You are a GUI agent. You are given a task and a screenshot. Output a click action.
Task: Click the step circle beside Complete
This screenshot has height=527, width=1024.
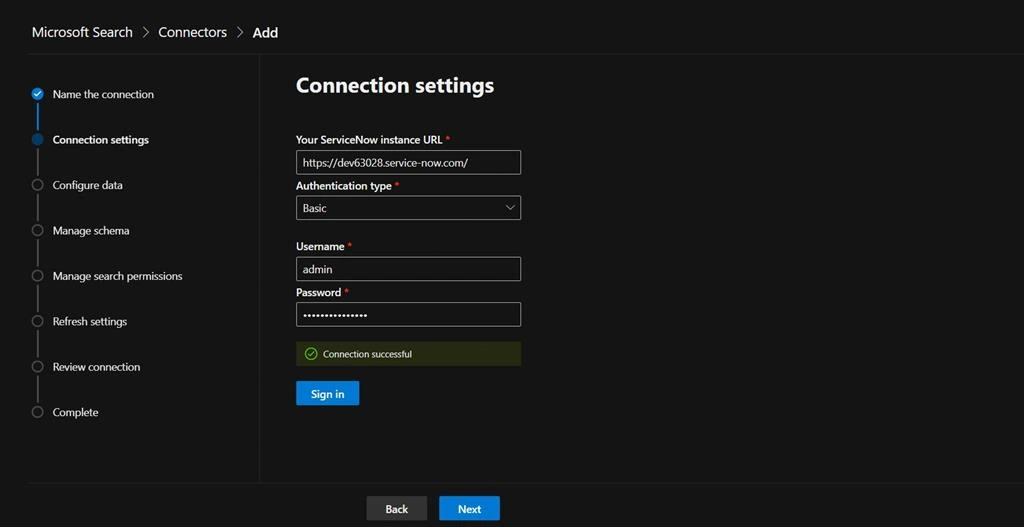pyautogui.click(x=37, y=412)
